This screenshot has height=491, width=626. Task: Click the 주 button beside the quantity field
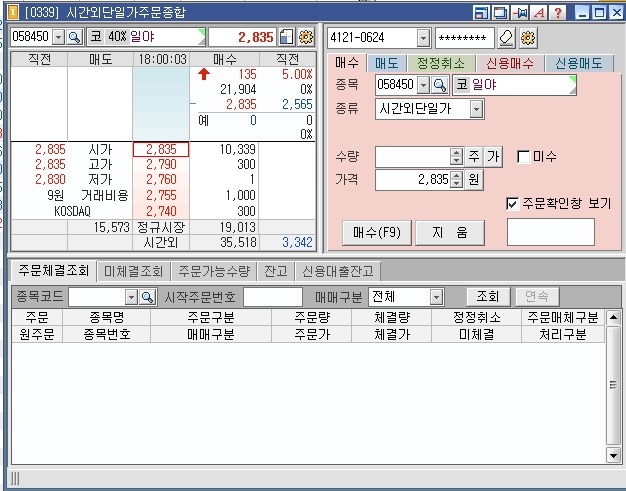pyautogui.click(x=474, y=156)
